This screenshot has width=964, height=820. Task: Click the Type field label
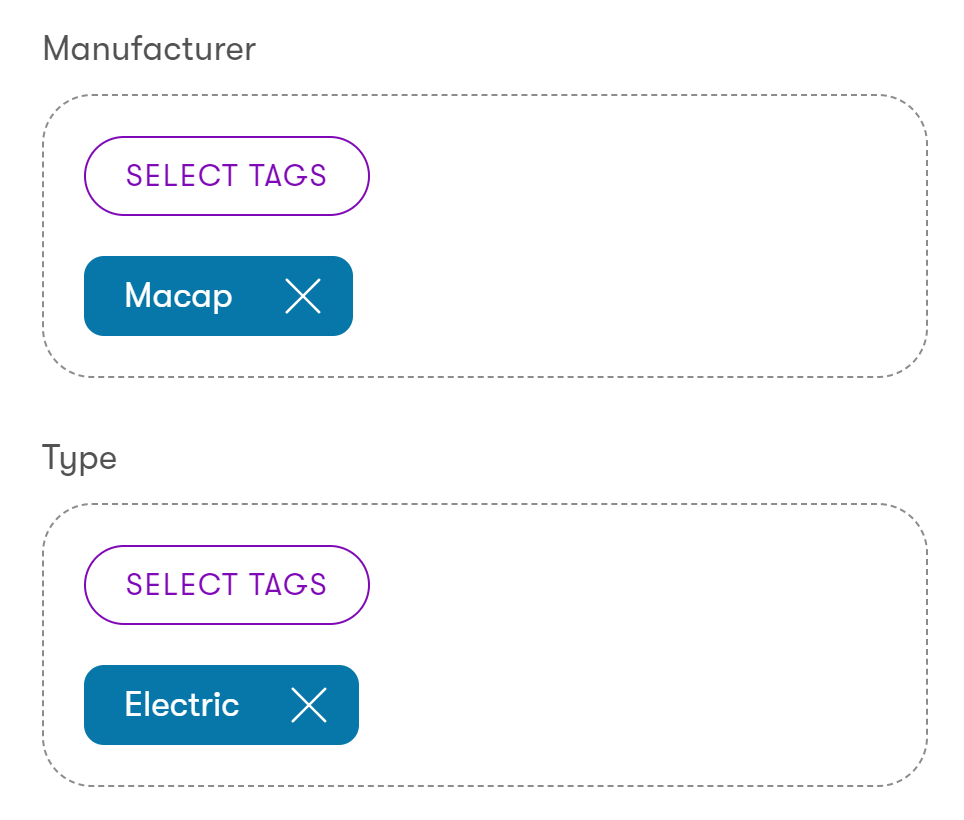coord(80,458)
